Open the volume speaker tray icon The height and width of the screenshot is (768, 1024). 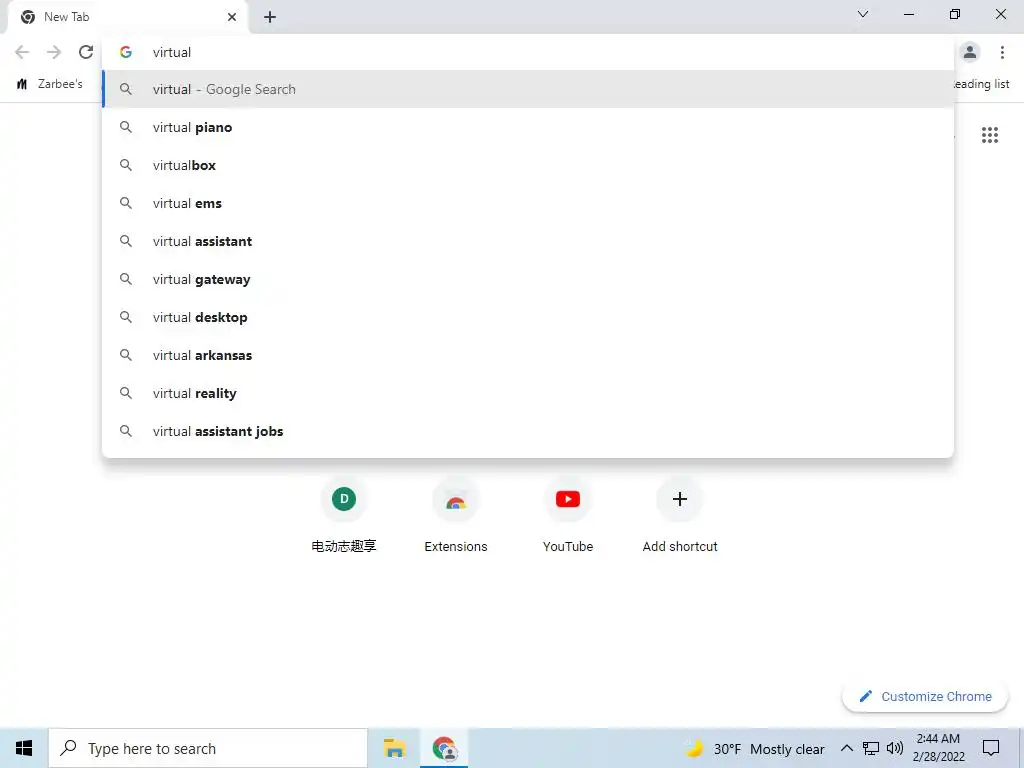point(895,748)
